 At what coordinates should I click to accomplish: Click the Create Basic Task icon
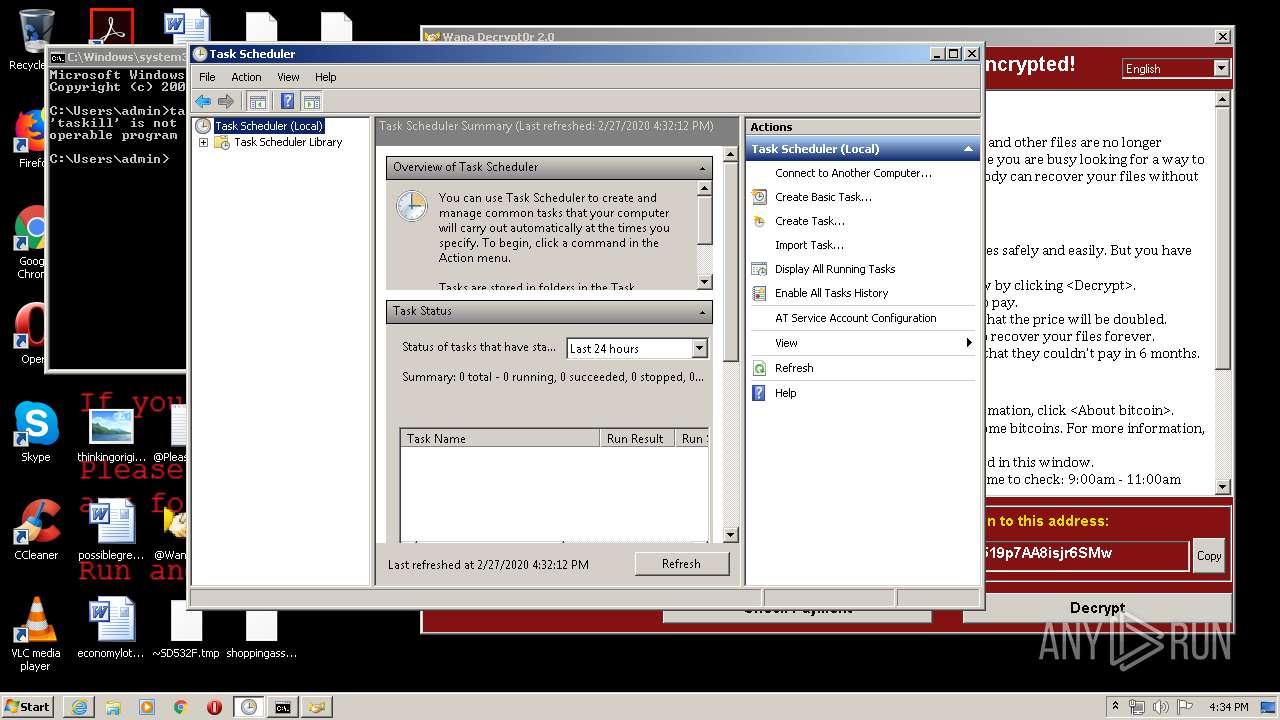(x=759, y=197)
